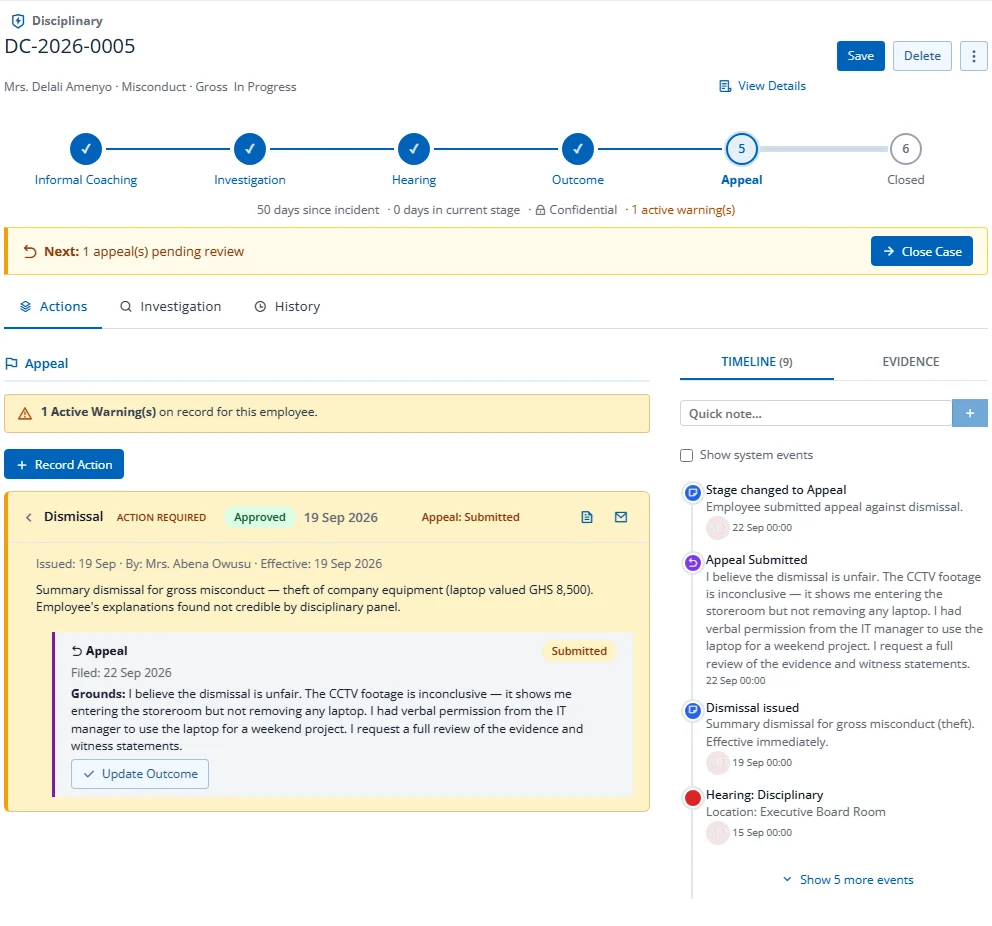The height and width of the screenshot is (926, 992).
Task: Click the Stage changed to Appeal timeline icon
Action: [693, 491]
